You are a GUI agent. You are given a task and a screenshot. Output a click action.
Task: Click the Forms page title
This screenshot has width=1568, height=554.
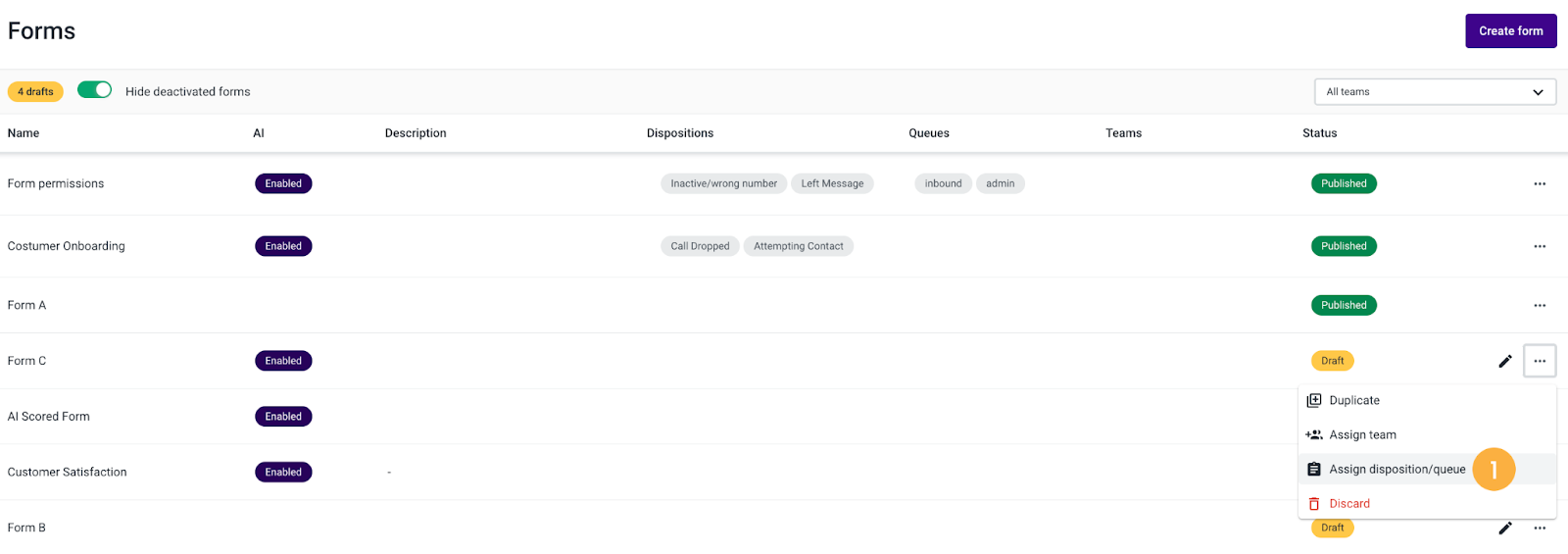point(41,31)
